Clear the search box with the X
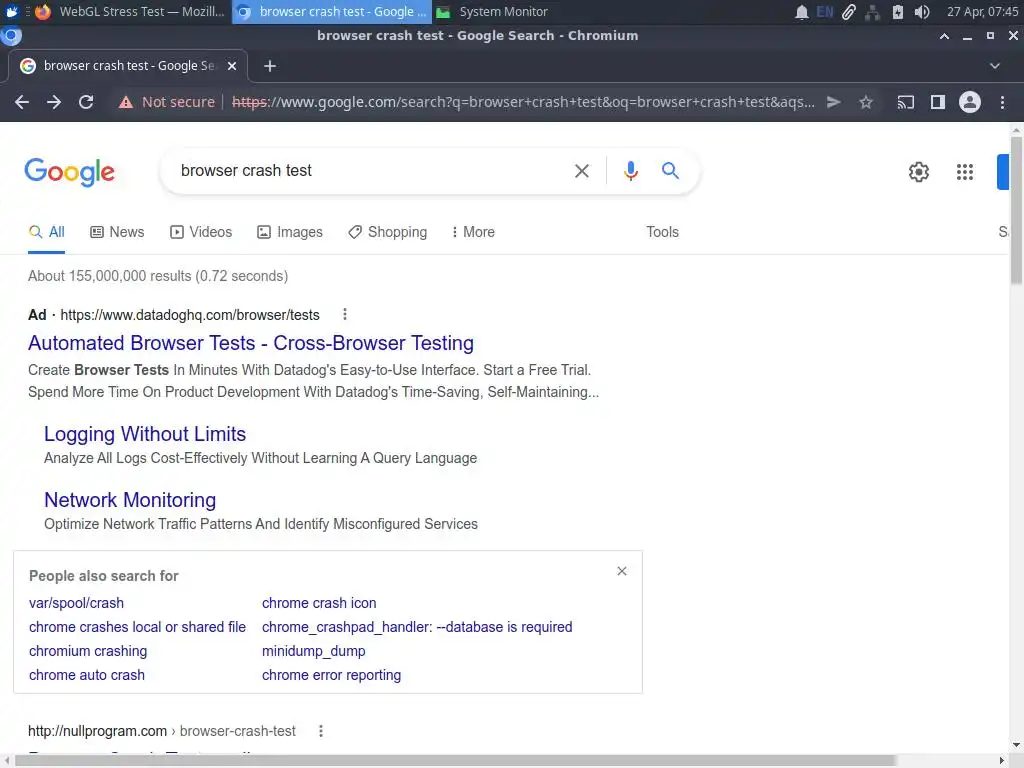 (581, 171)
